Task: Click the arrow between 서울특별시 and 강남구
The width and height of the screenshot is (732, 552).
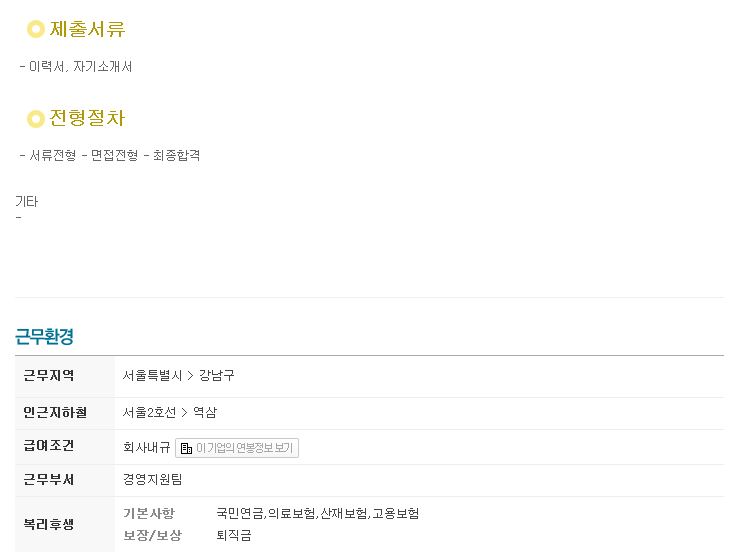Action: tap(190, 376)
